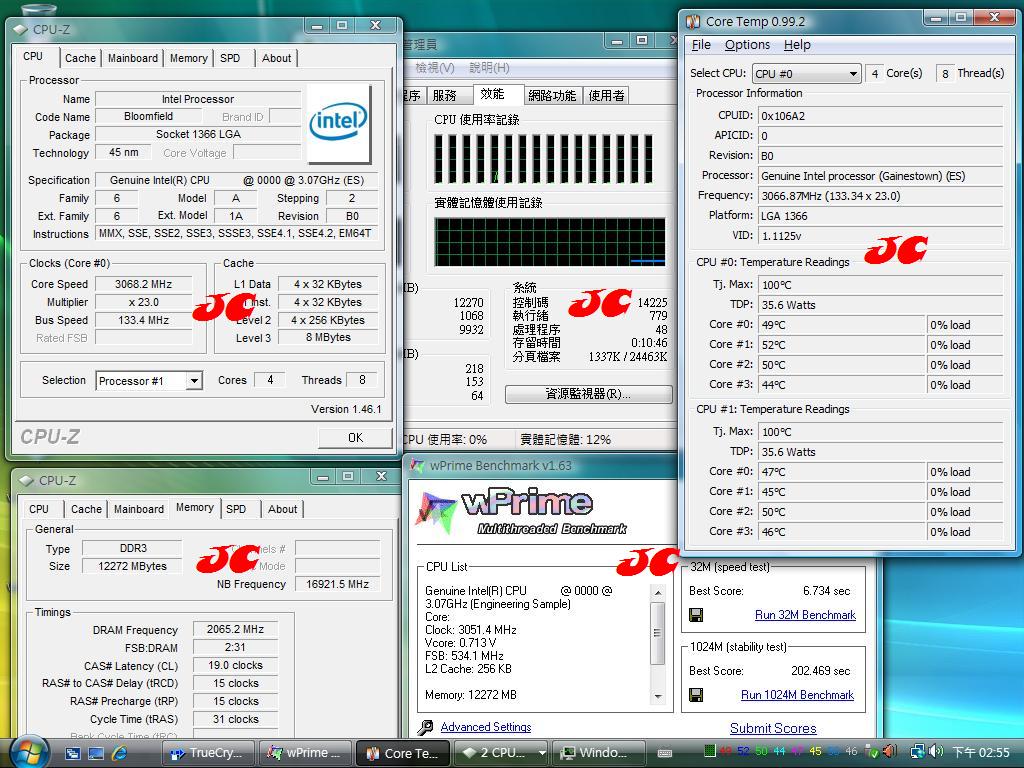Select Mainboard tab in bottom CPU-Z window

coord(138,509)
